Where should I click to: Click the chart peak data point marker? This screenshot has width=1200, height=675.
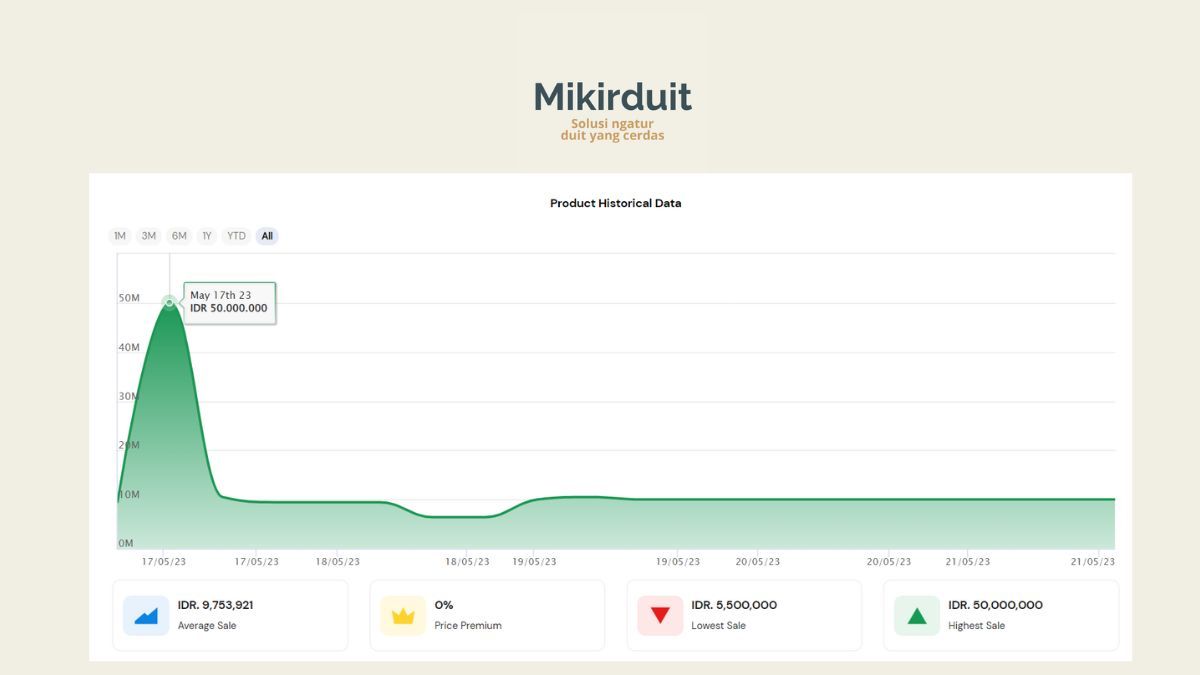tap(169, 302)
